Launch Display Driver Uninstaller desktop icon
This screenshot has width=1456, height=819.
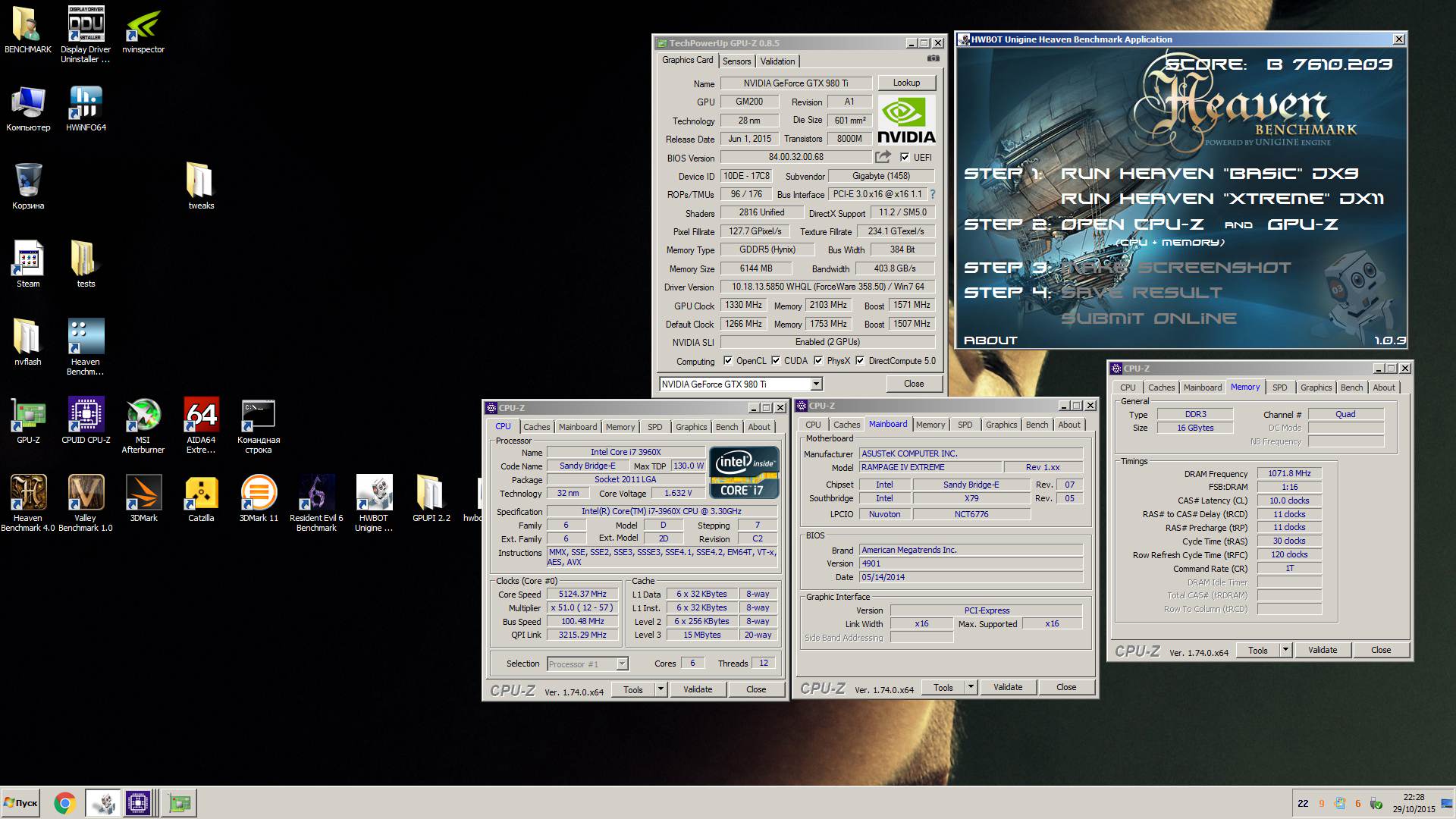click(x=86, y=35)
